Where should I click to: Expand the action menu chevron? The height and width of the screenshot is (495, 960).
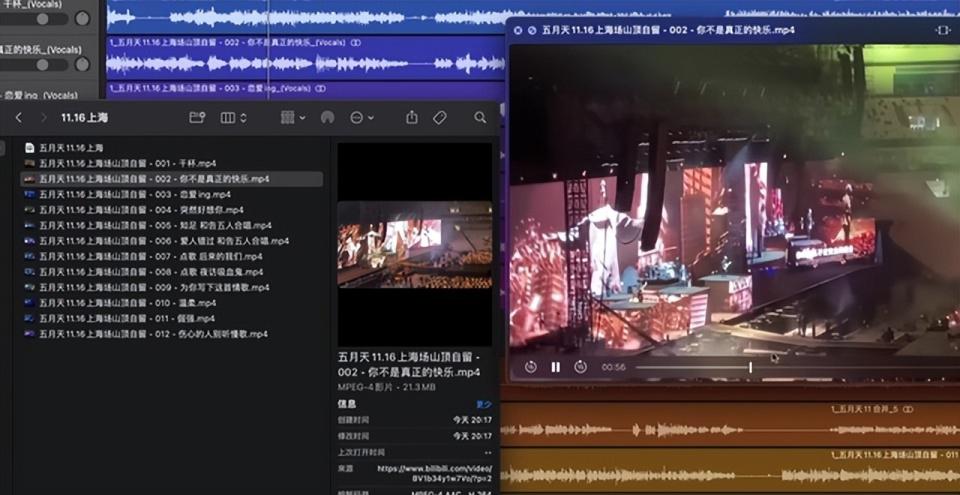click(370, 118)
